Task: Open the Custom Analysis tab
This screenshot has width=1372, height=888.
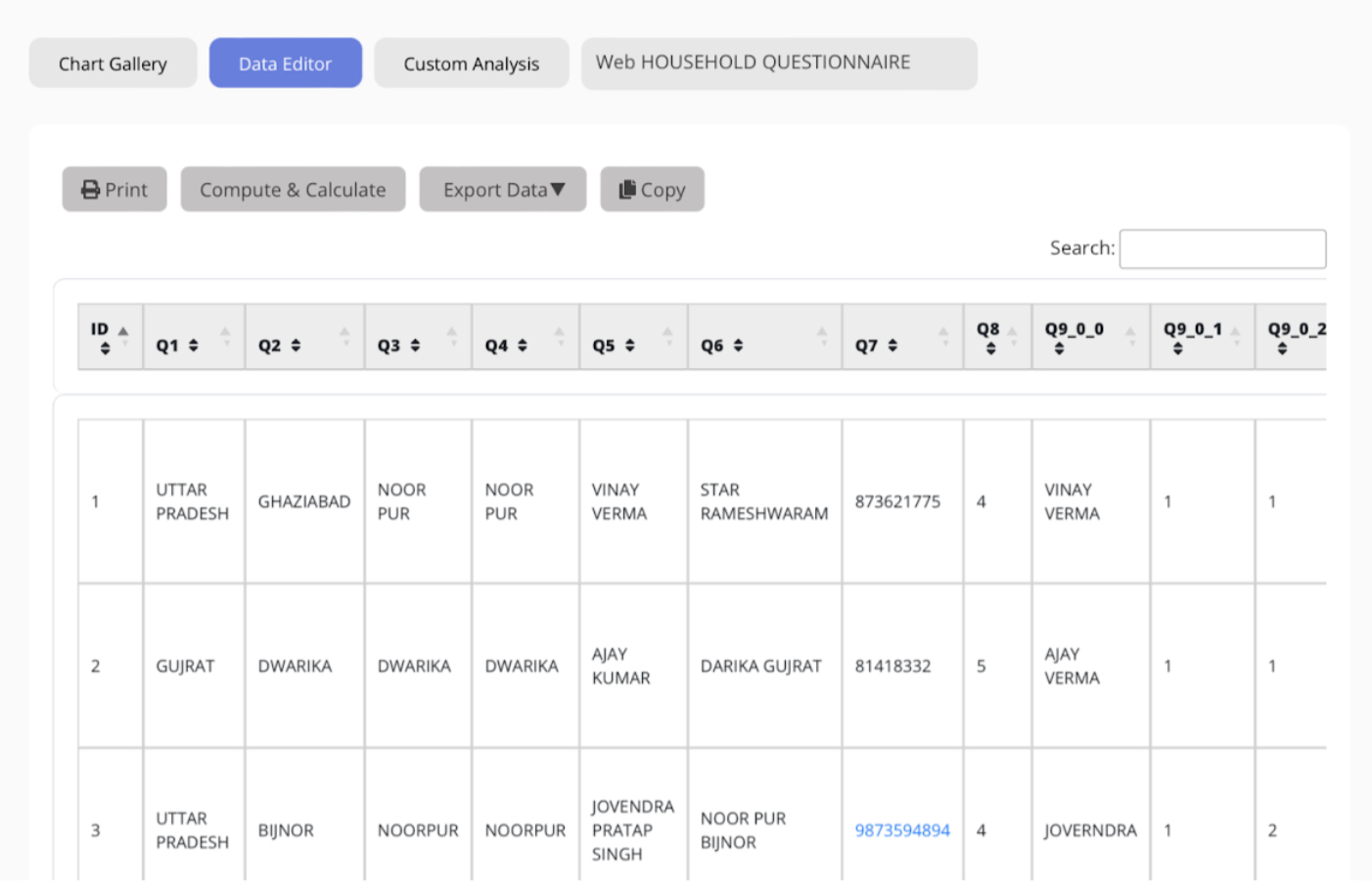Action: coord(471,63)
